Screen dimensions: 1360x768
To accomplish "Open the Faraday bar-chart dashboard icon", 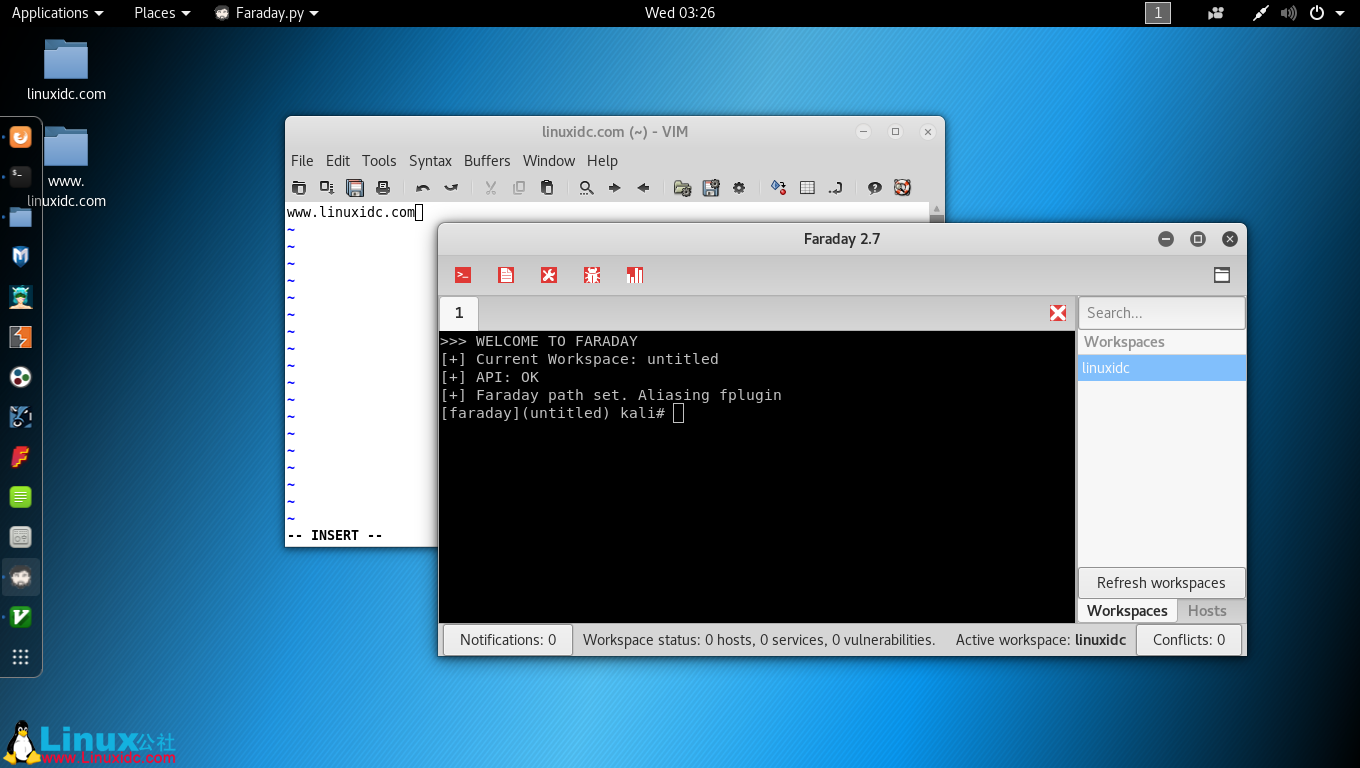I will pyautogui.click(x=635, y=275).
